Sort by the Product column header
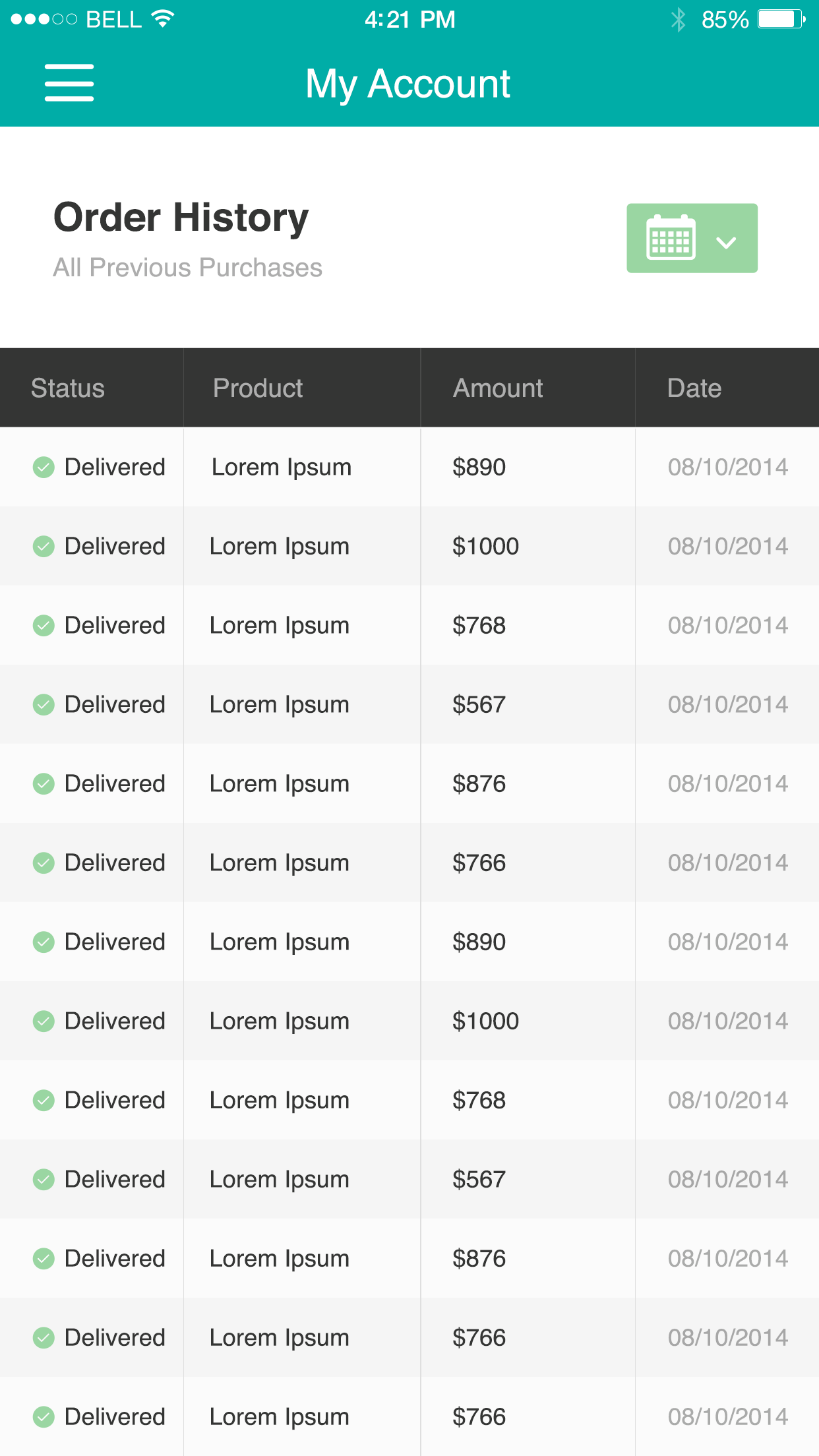This screenshot has width=819, height=1456. (258, 388)
